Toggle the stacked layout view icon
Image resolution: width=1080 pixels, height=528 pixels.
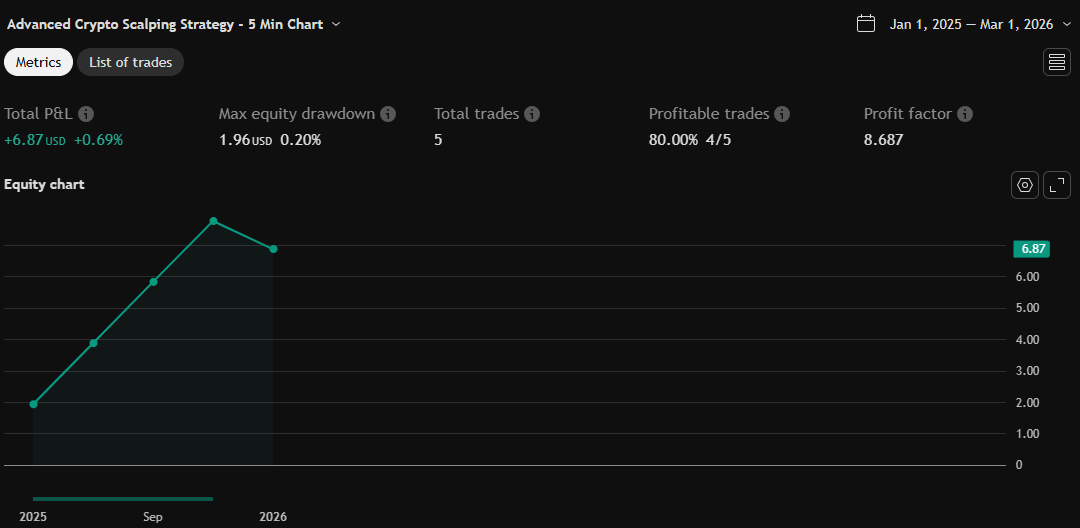coord(1057,62)
